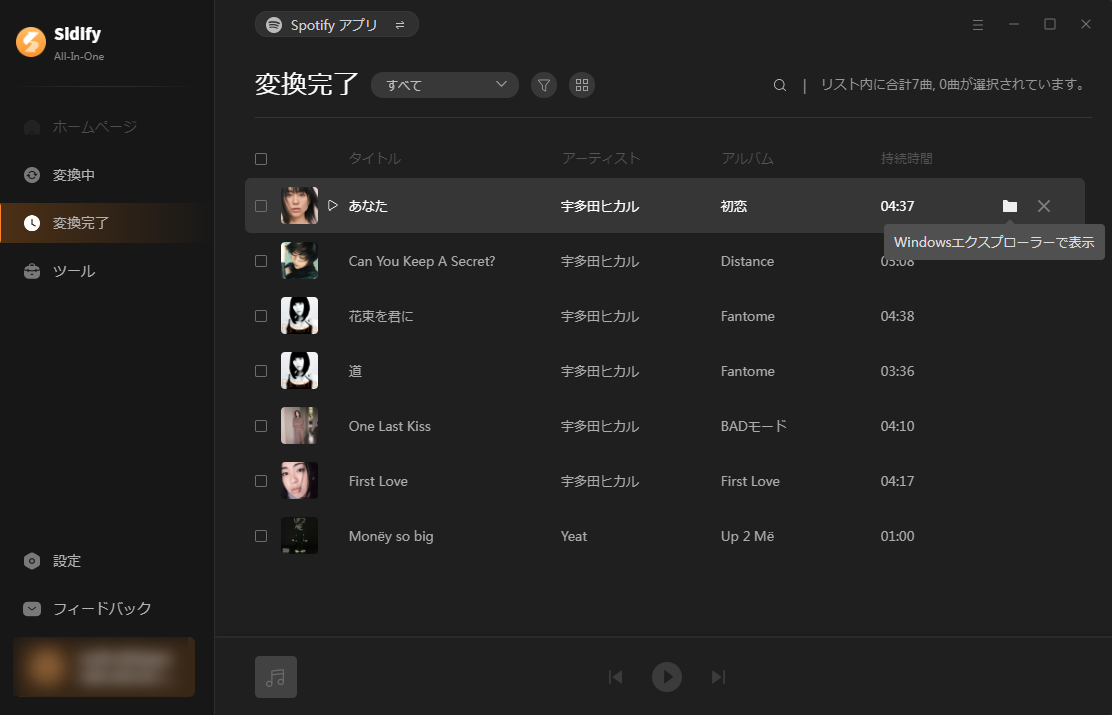Sort by アーティスト column header
1112x715 pixels.
click(x=601, y=159)
